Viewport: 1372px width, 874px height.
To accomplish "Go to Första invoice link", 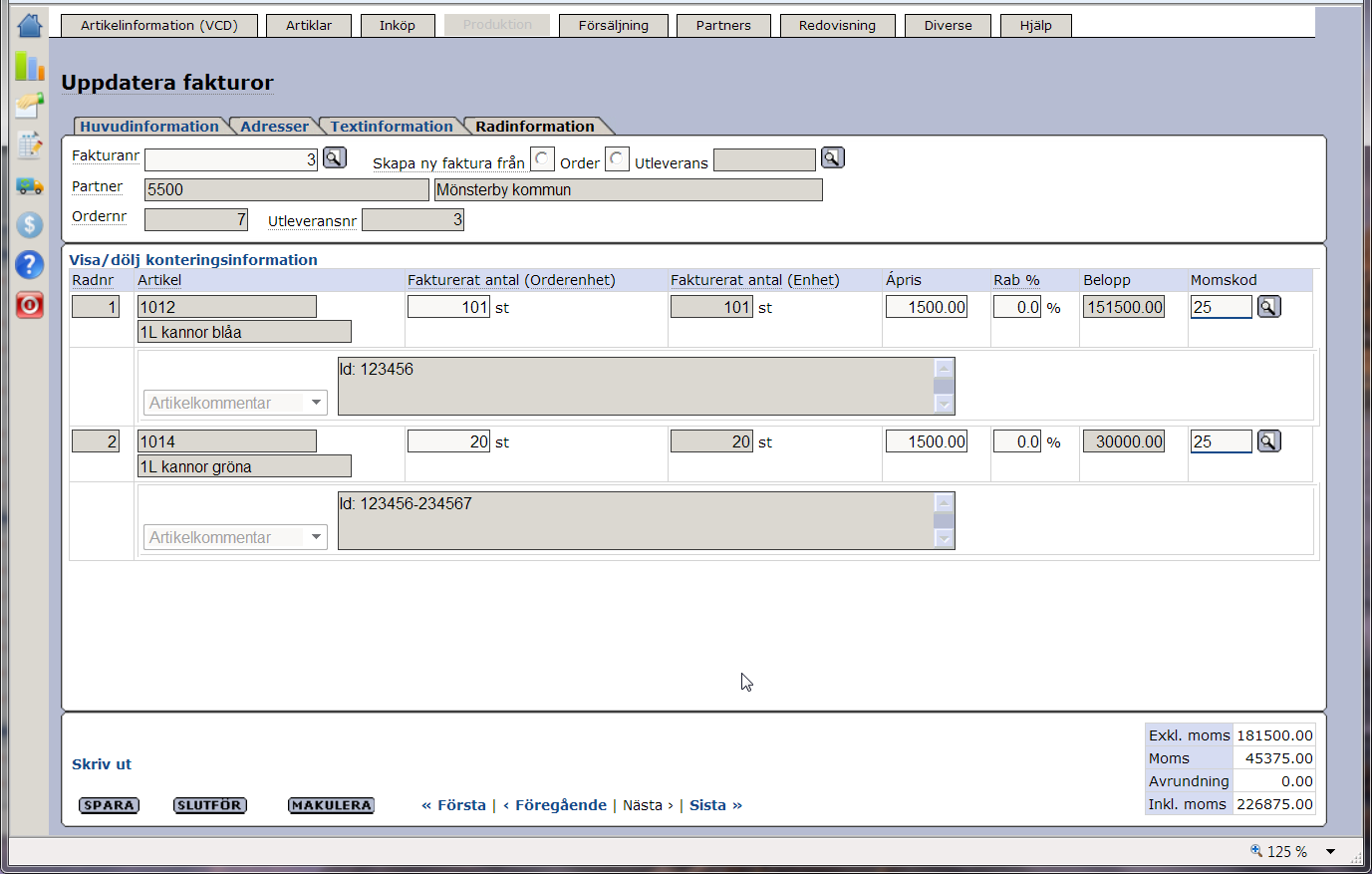I will 453,805.
